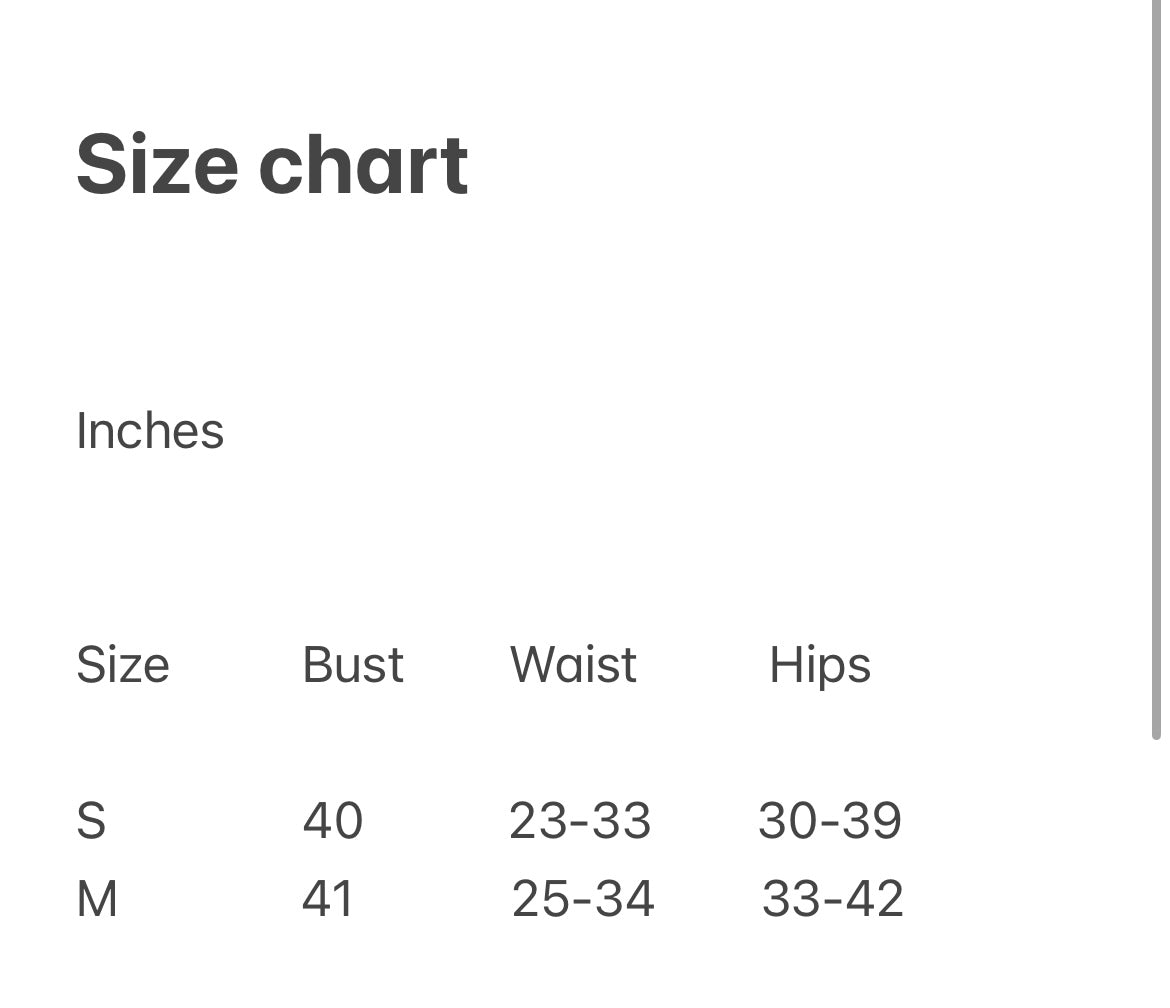Select the M size row label
Image resolution: width=1170 pixels, height=1008 pixels.
pyautogui.click(x=97, y=898)
